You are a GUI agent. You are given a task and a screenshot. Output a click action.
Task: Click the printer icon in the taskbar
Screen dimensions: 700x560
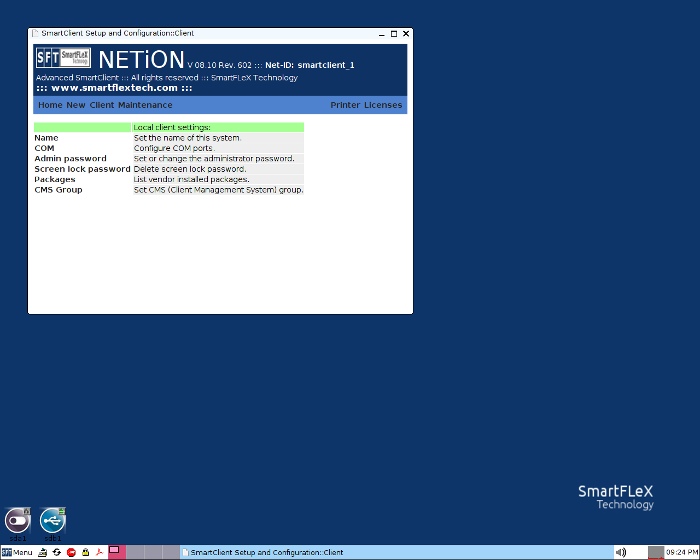(x=42, y=552)
